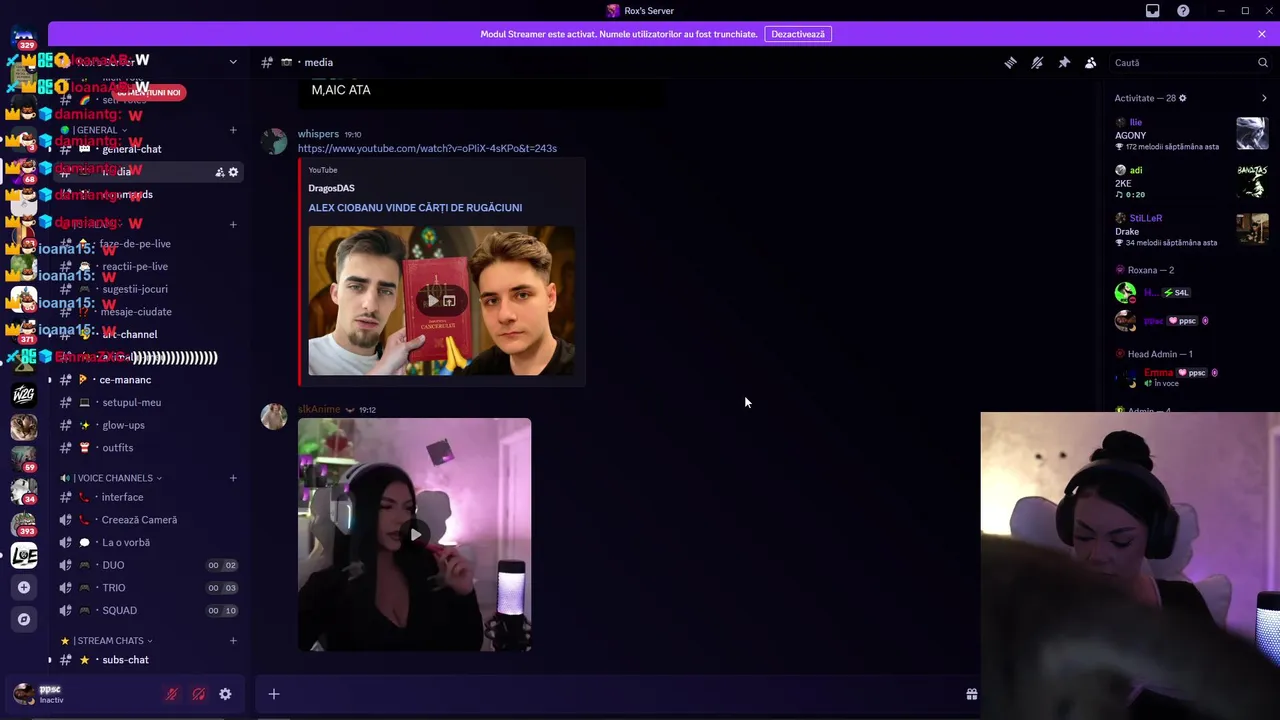Create channel in STREAM CHATS plus
Viewport: 1280px width, 720px height.
click(x=233, y=641)
